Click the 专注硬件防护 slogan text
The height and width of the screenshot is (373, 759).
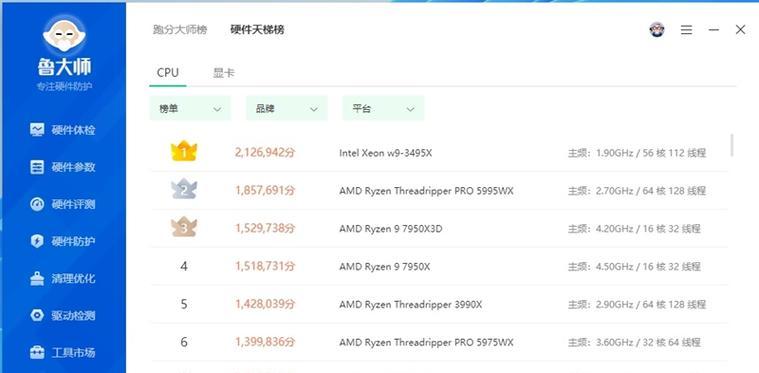click(x=64, y=87)
